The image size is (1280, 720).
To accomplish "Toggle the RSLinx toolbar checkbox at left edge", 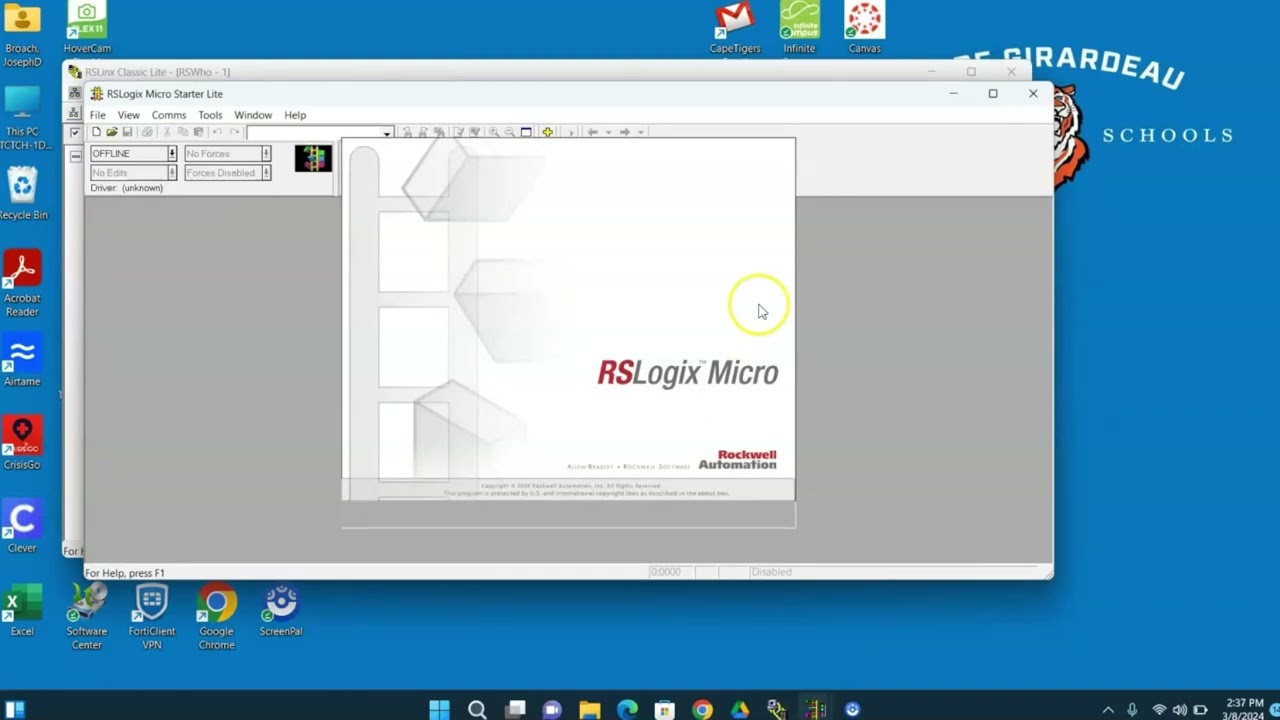I will 75,132.
